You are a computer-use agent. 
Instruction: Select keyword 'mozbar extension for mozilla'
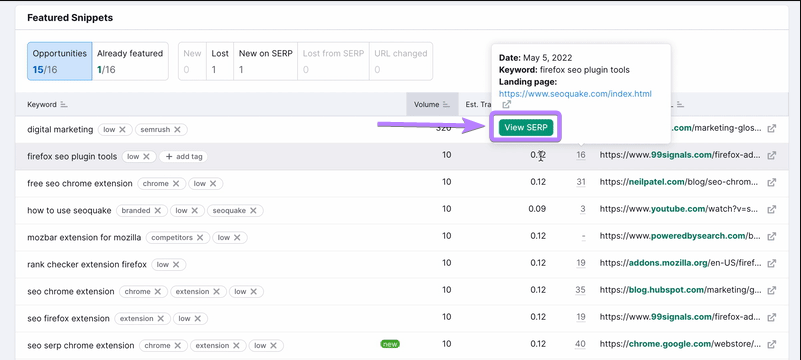[84, 237]
